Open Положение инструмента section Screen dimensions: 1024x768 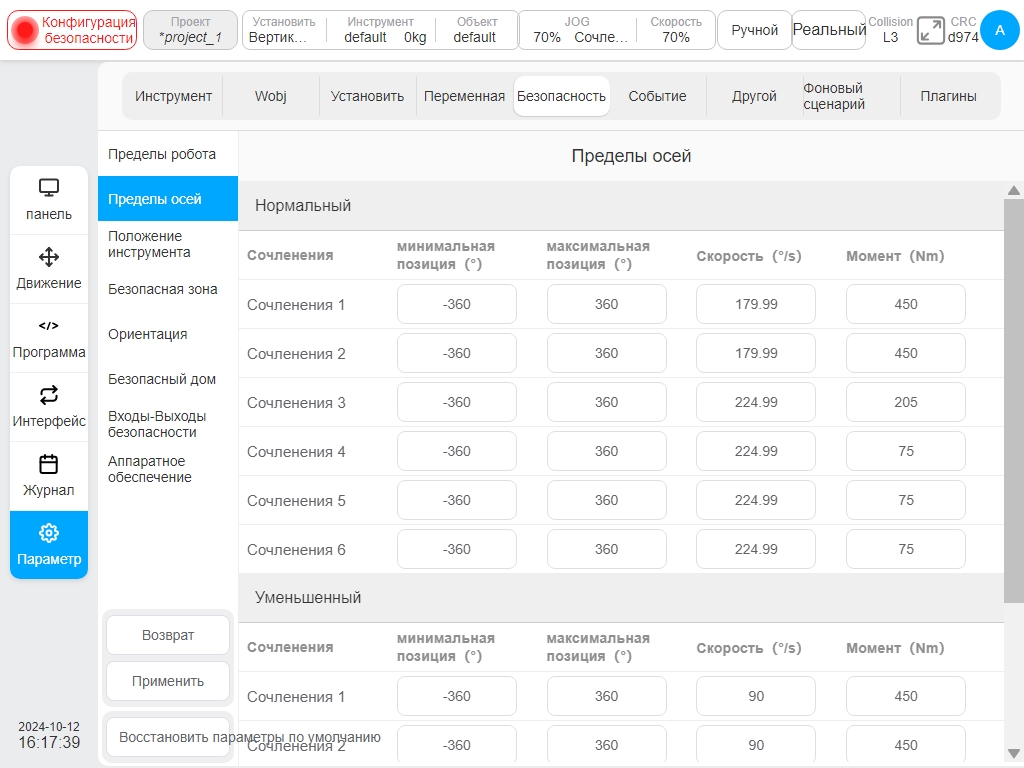(168, 244)
